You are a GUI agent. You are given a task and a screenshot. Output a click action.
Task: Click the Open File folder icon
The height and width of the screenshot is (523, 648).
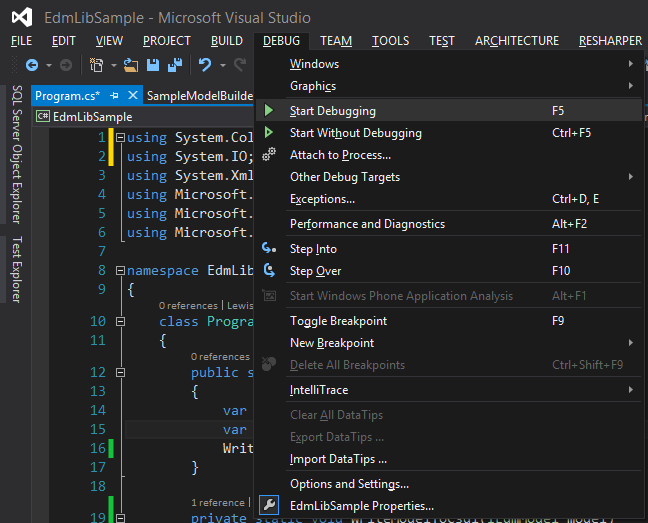pos(131,65)
